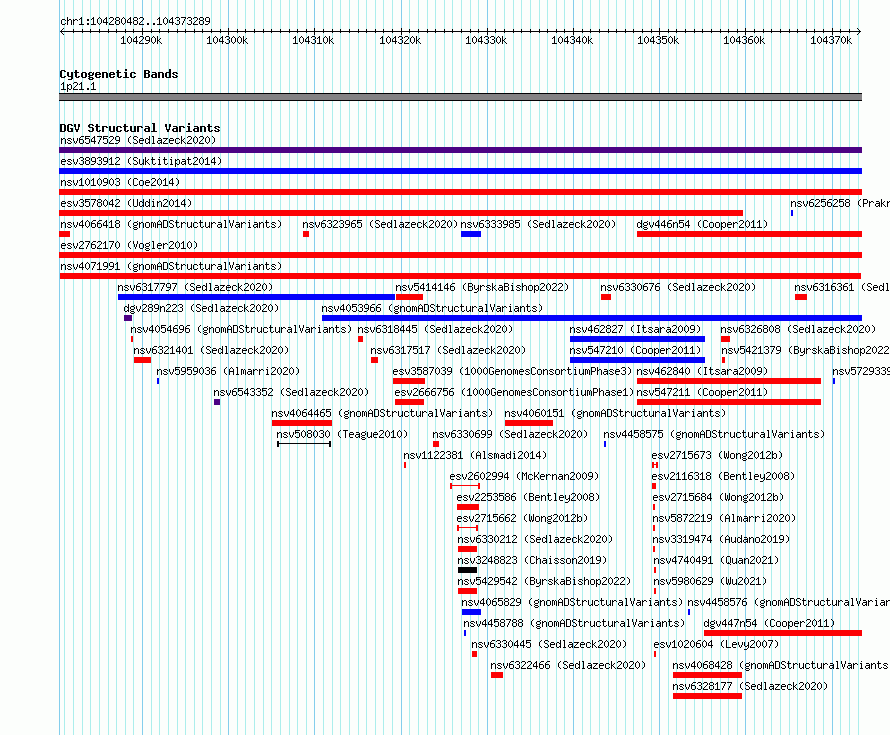This screenshot has height=735, width=890.
Task: Click nsv6317797 (Sedlazeck2020) label
Action: click(x=195, y=287)
